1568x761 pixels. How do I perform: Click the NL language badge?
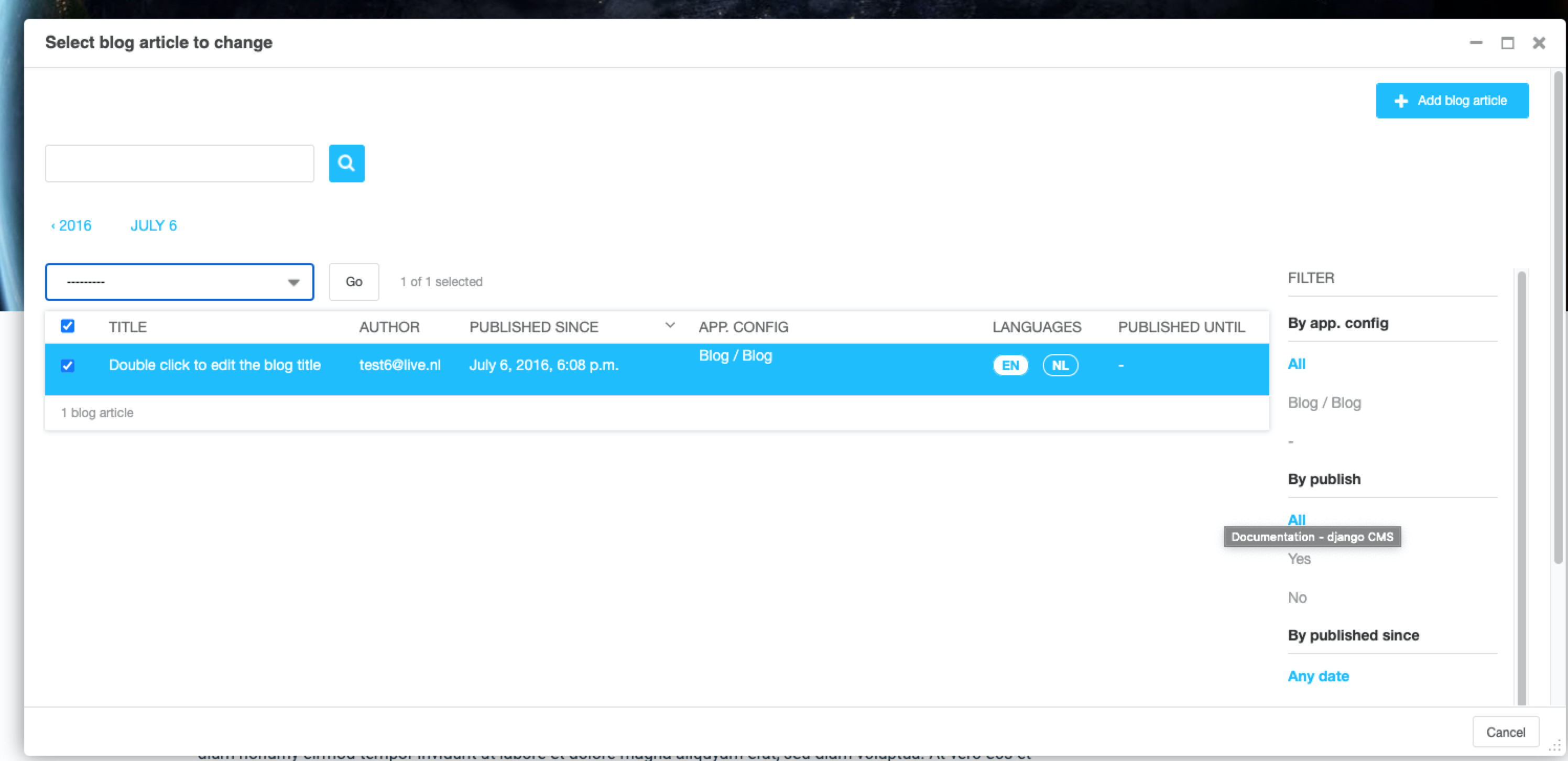pyautogui.click(x=1060, y=365)
